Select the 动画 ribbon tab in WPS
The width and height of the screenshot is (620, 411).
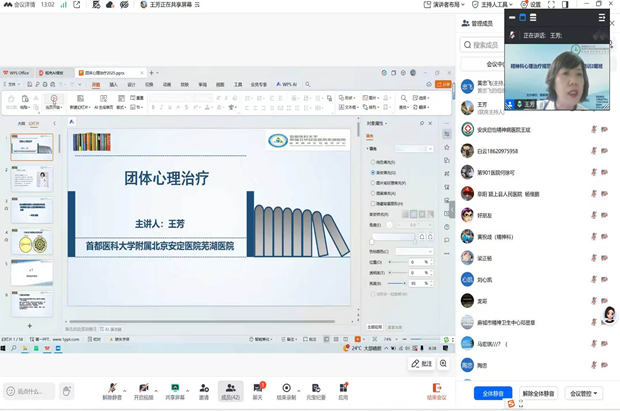(x=167, y=85)
